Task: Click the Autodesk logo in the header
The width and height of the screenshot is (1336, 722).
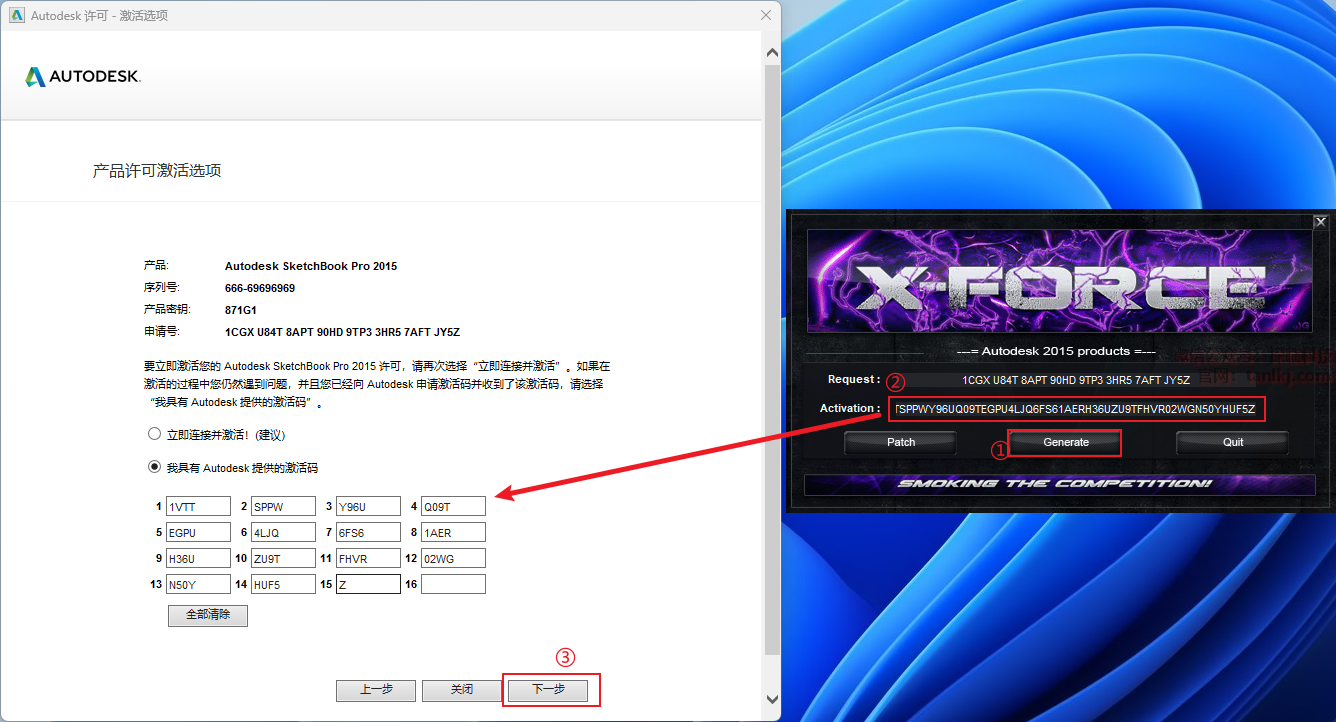Action: coord(83,77)
